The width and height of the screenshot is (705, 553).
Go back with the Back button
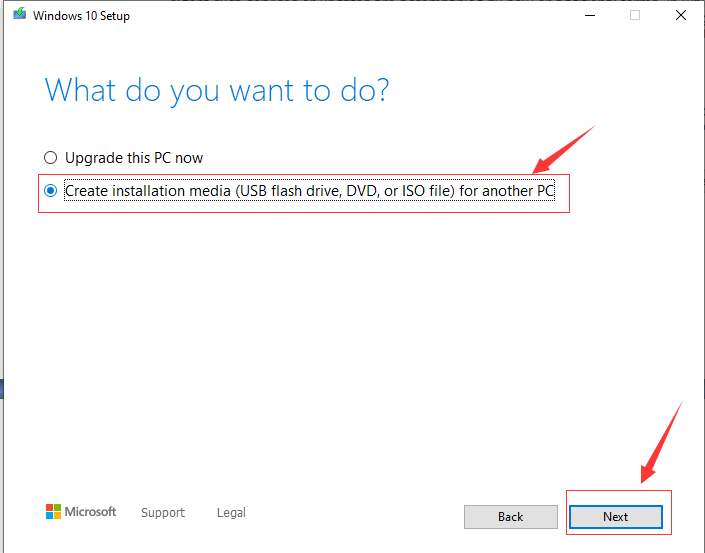click(511, 517)
